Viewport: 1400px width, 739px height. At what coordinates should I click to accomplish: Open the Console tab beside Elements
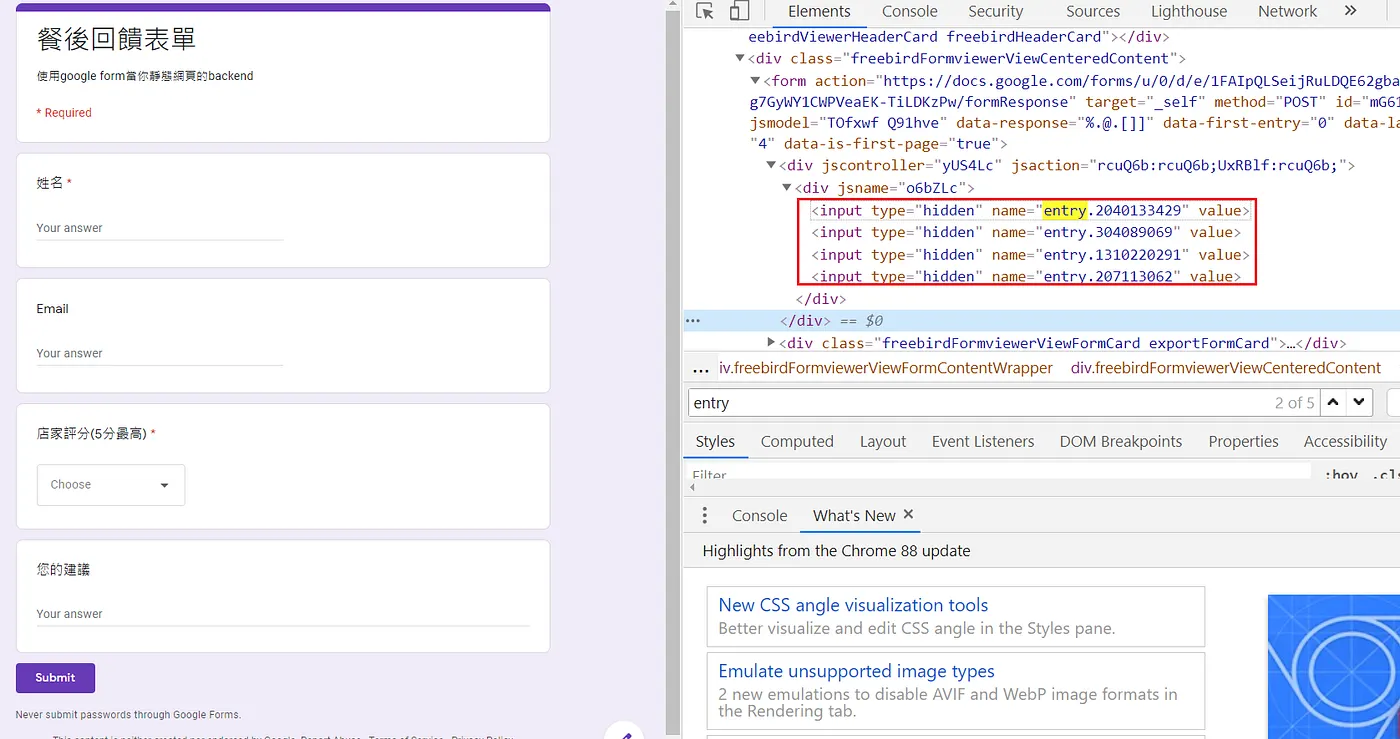tap(910, 12)
